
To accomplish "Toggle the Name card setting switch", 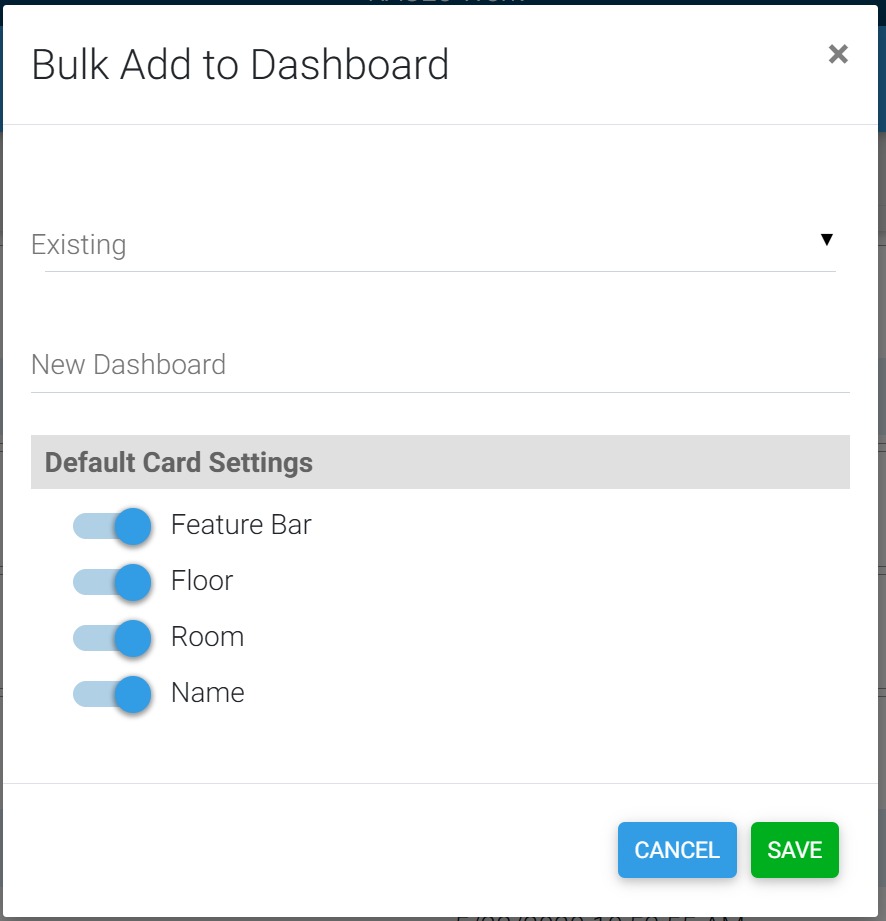I will tap(112, 694).
